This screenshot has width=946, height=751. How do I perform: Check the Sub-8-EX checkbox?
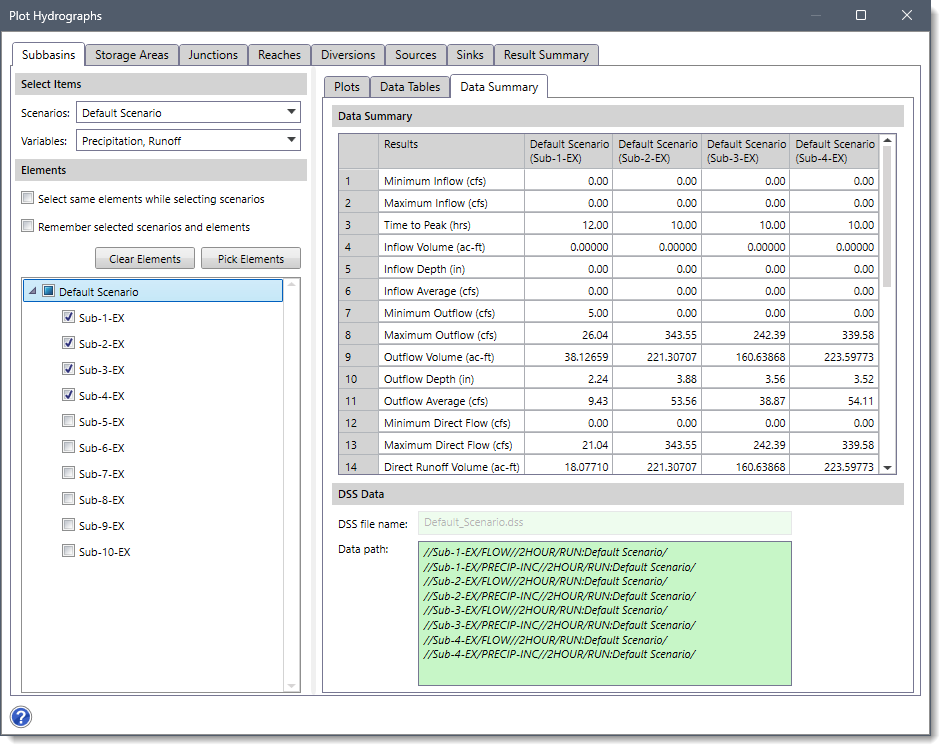pyautogui.click(x=69, y=498)
